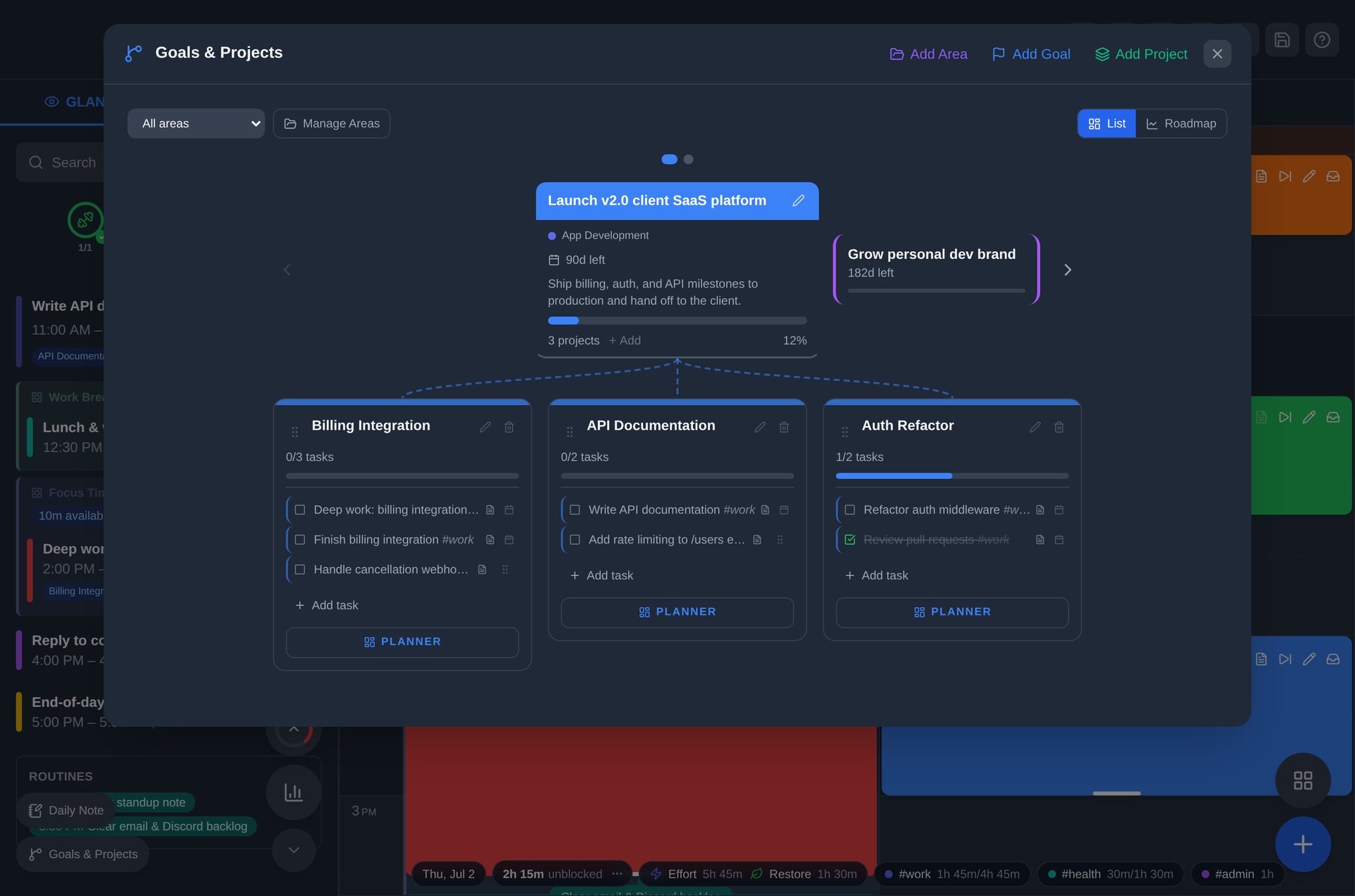Check the Handle cancellation webhook task
The height and width of the screenshot is (896, 1355).
click(x=300, y=569)
